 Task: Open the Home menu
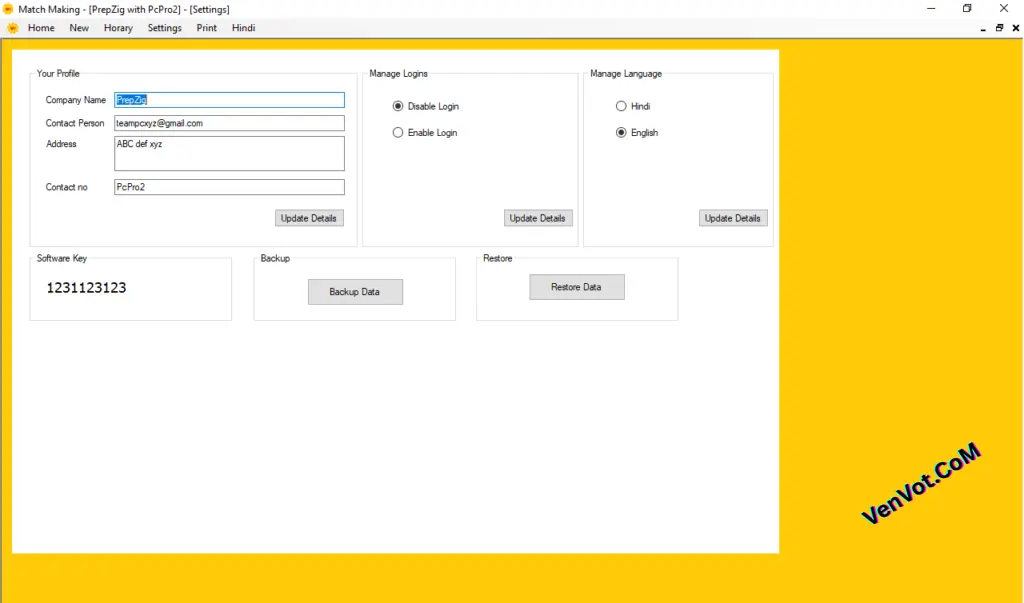coord(41,28)
